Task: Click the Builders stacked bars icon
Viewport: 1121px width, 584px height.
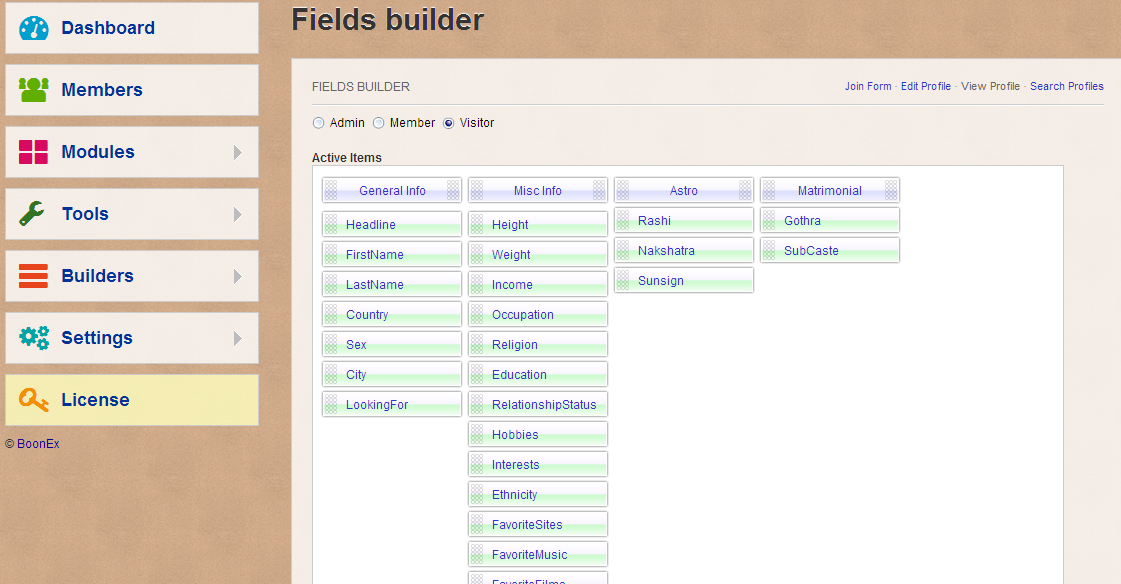Action: tap(34, 276)
